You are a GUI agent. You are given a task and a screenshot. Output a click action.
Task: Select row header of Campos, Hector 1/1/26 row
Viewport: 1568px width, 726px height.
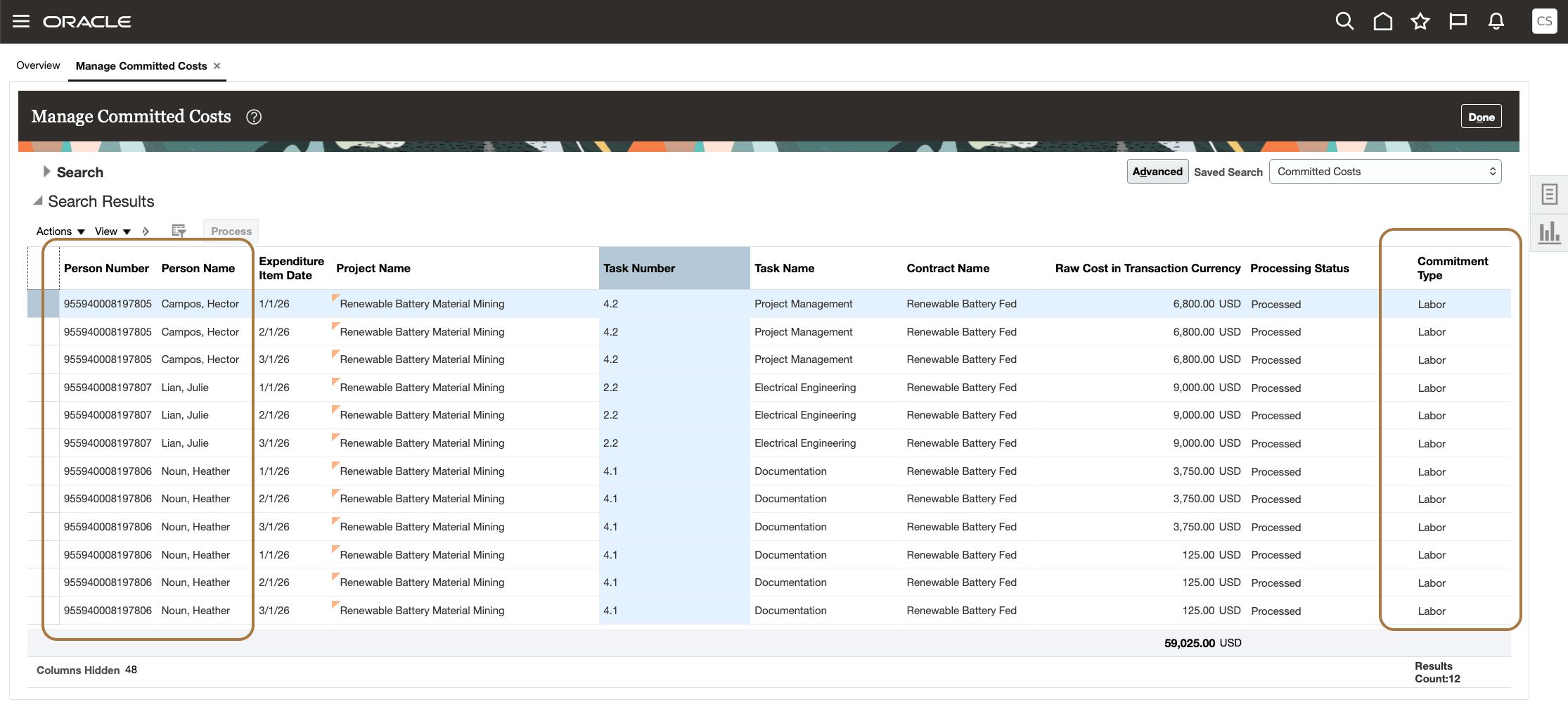point(43,304)
